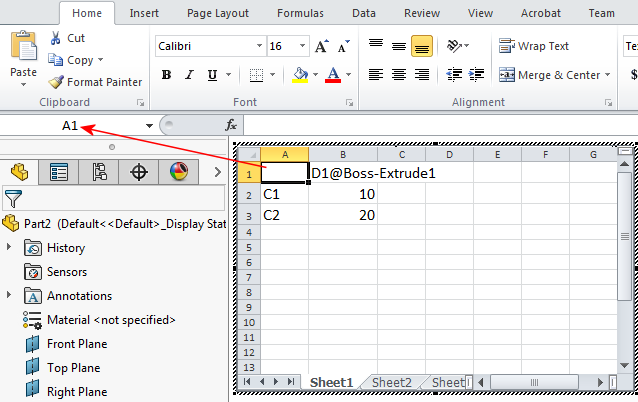Open the ConfigurationManager tab icon
This screenshot has width=638, height=402.
pos(99,172)
